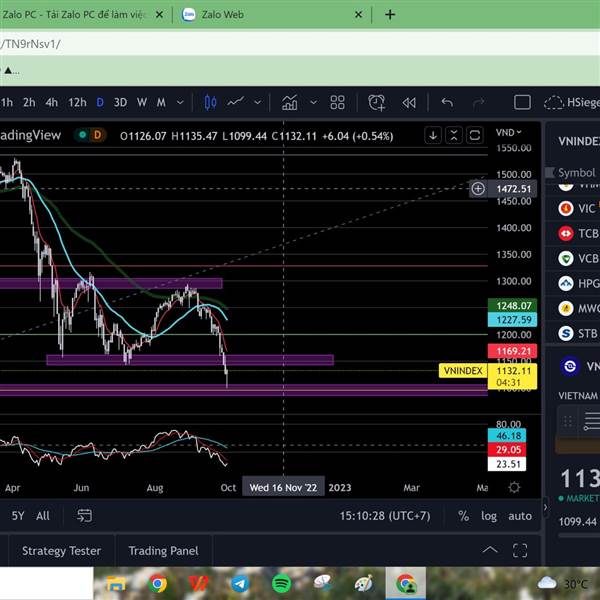Open the VND currency dropdown
Image resolution: width=600 pixels, height=600 pixels.
point(509,132)
